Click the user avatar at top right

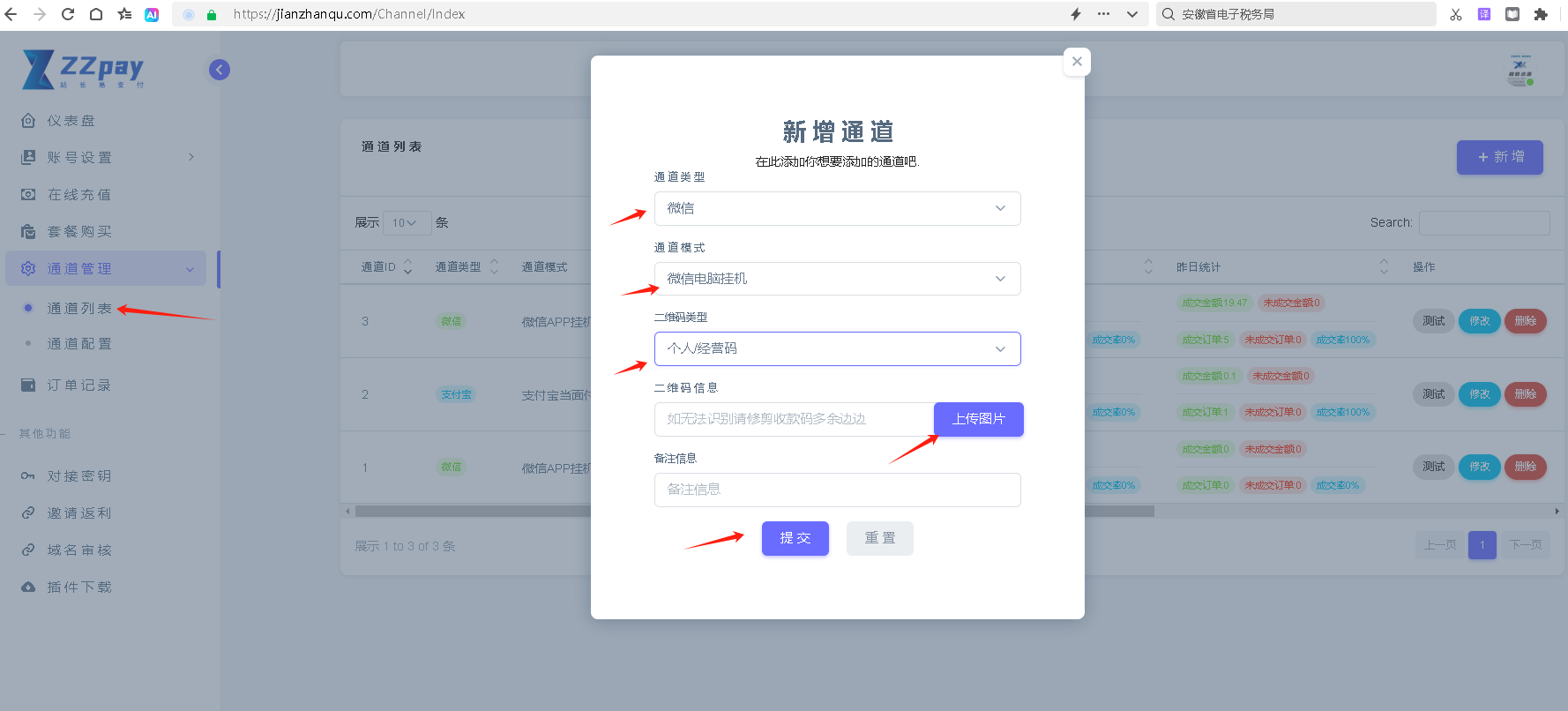pos(1520,70)
